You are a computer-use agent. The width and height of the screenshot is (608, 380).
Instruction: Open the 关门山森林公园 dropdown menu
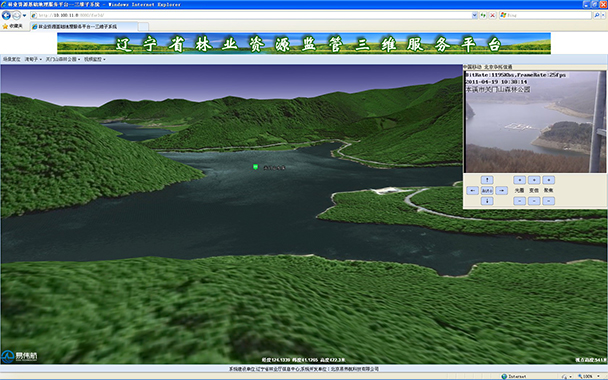coord(63,59)
